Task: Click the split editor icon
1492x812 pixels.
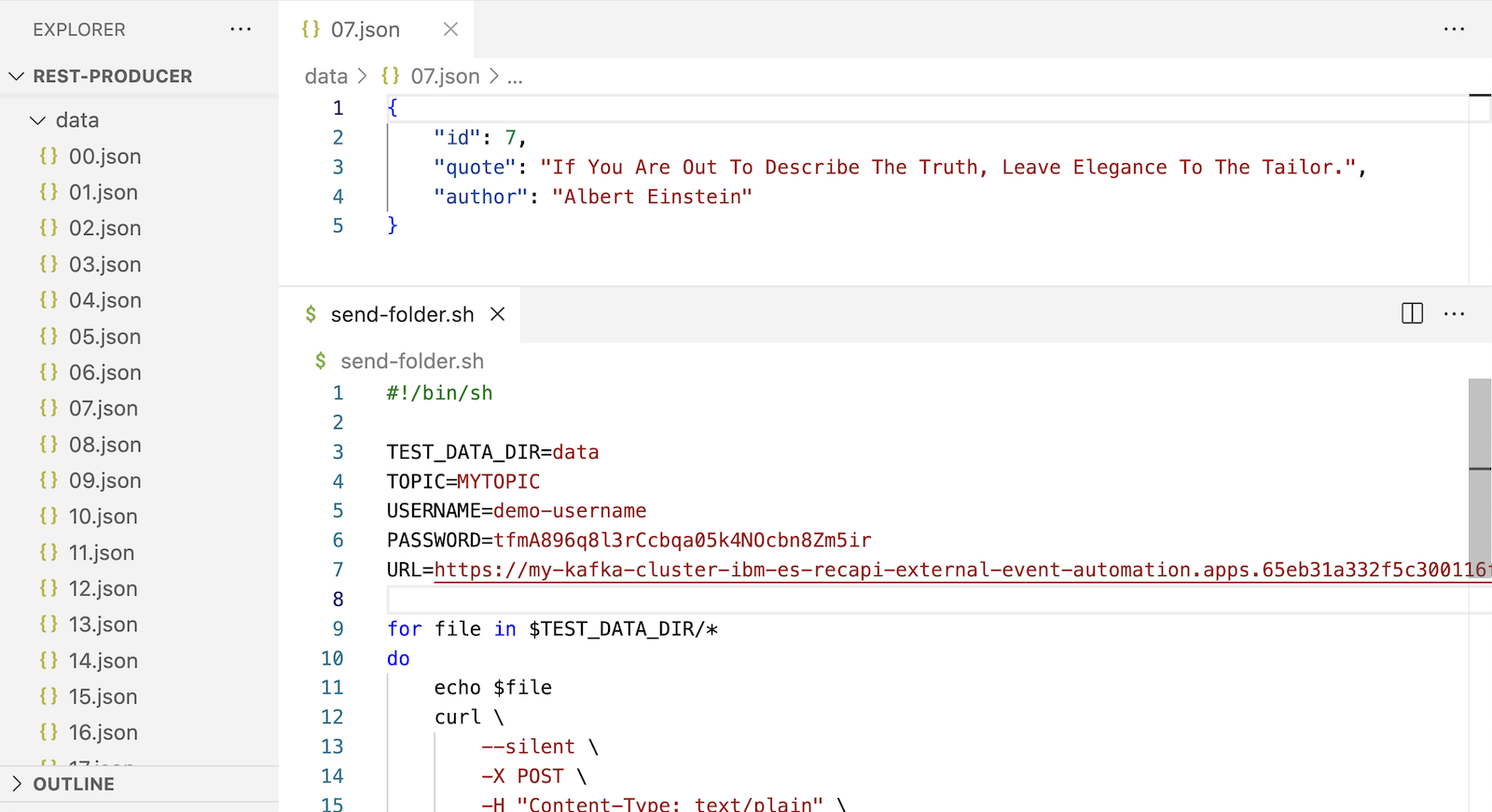Action: click(1412, 314)
